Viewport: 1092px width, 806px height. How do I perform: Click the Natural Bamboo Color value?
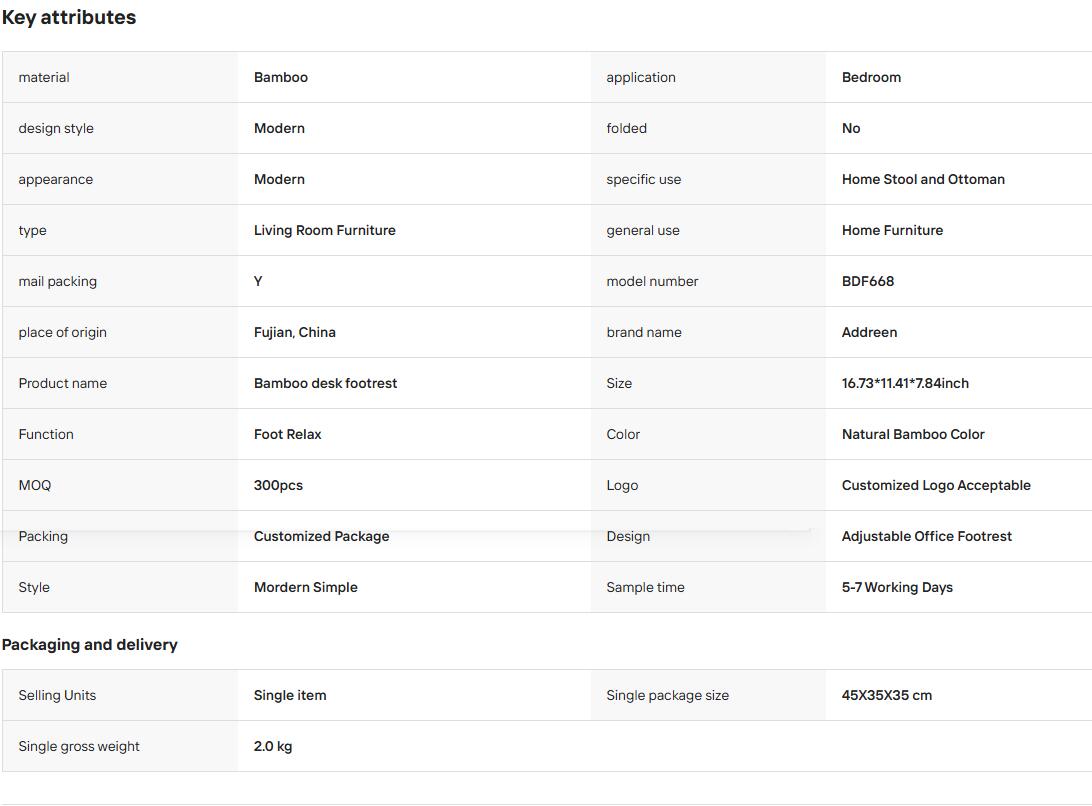pyautogui.click(x=913, y=434)
